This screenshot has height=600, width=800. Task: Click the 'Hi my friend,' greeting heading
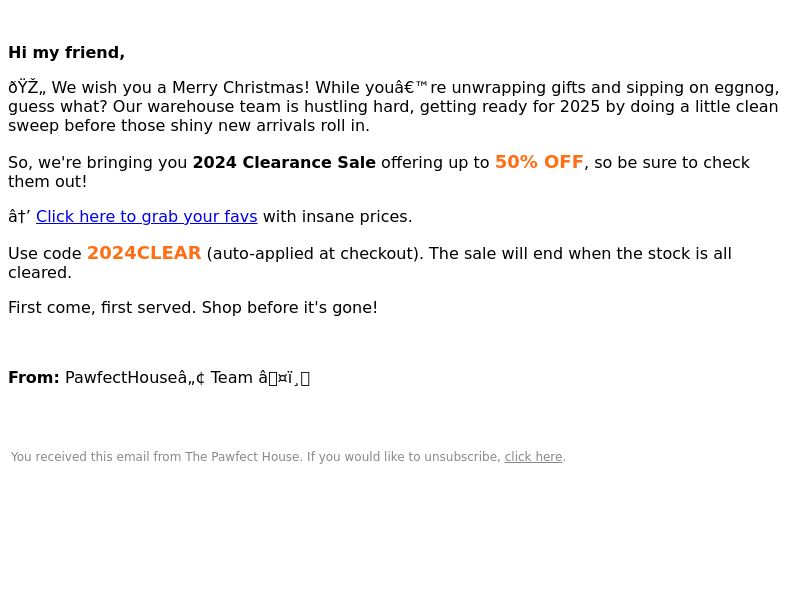tap(66, 53)
